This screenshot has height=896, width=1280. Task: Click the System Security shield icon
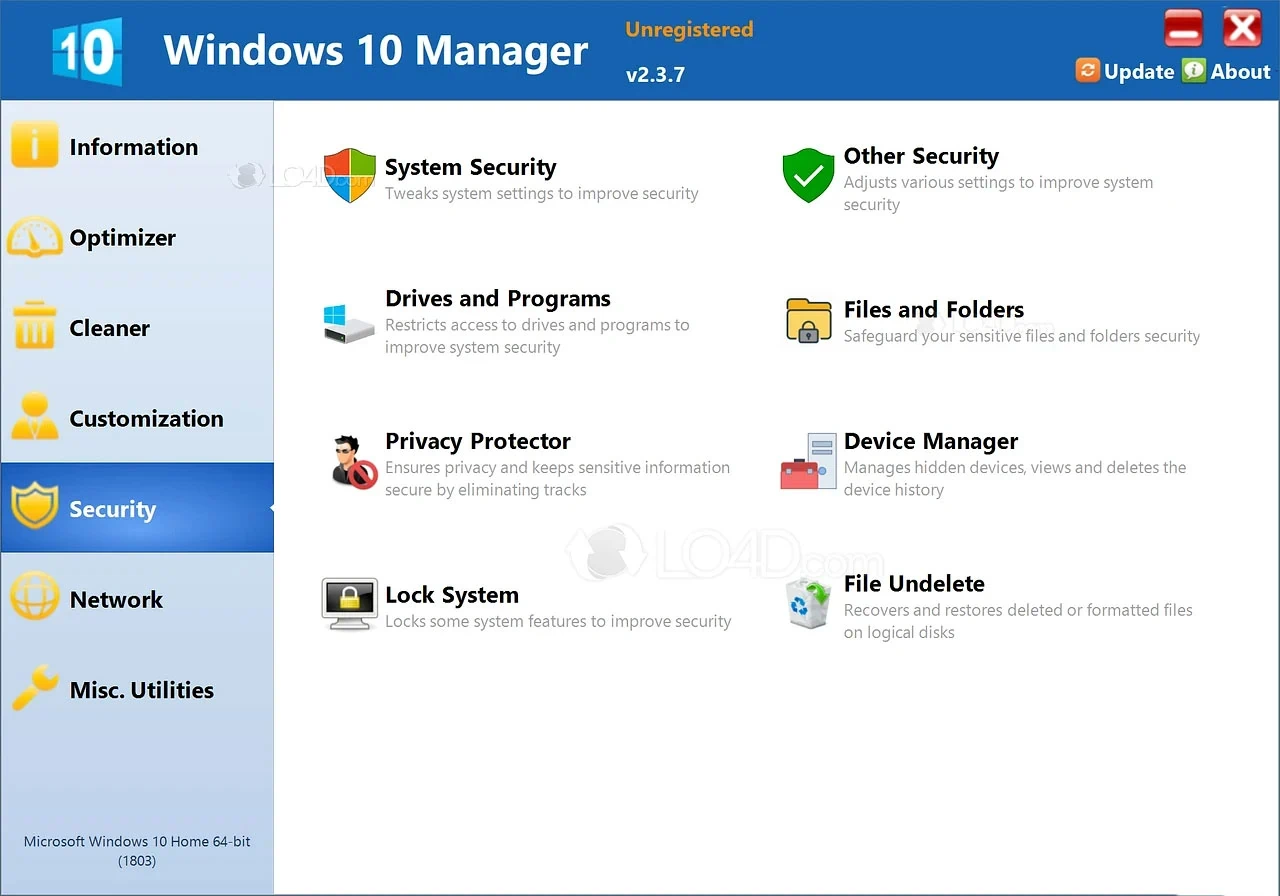(x=349, y=176)
